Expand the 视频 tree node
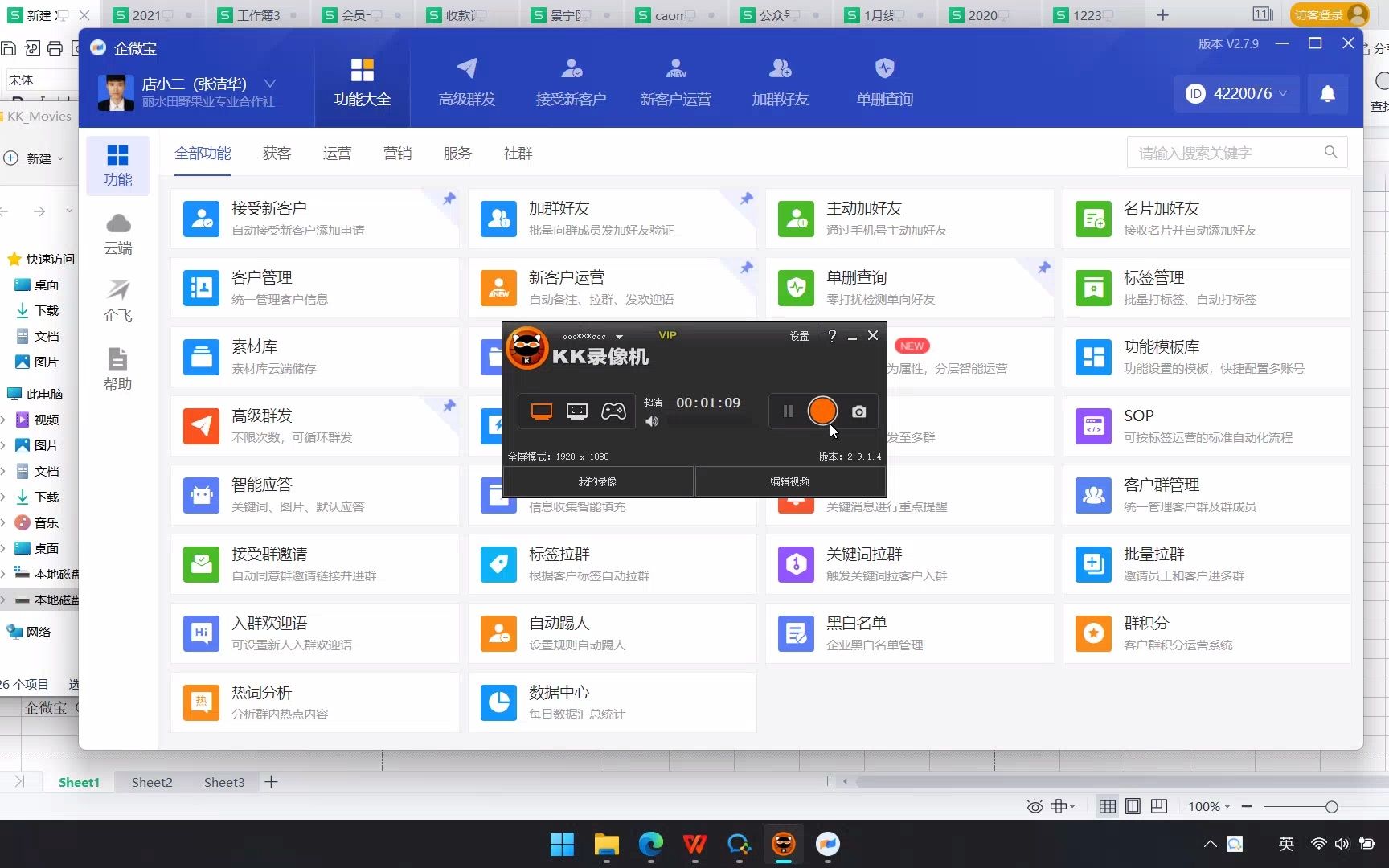This screenshot has height=868, width=1389. pos(3,420)
